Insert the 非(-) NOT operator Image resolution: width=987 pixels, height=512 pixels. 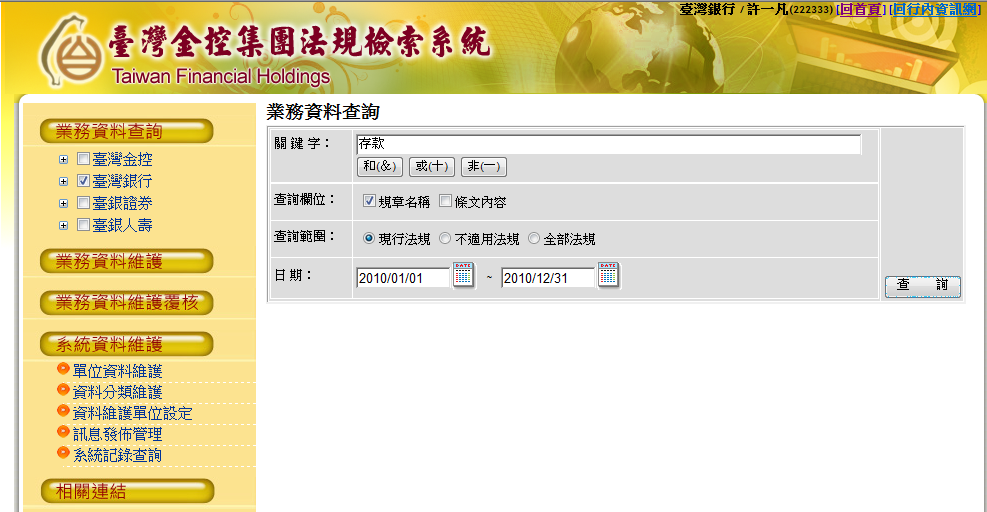(484, 166)
